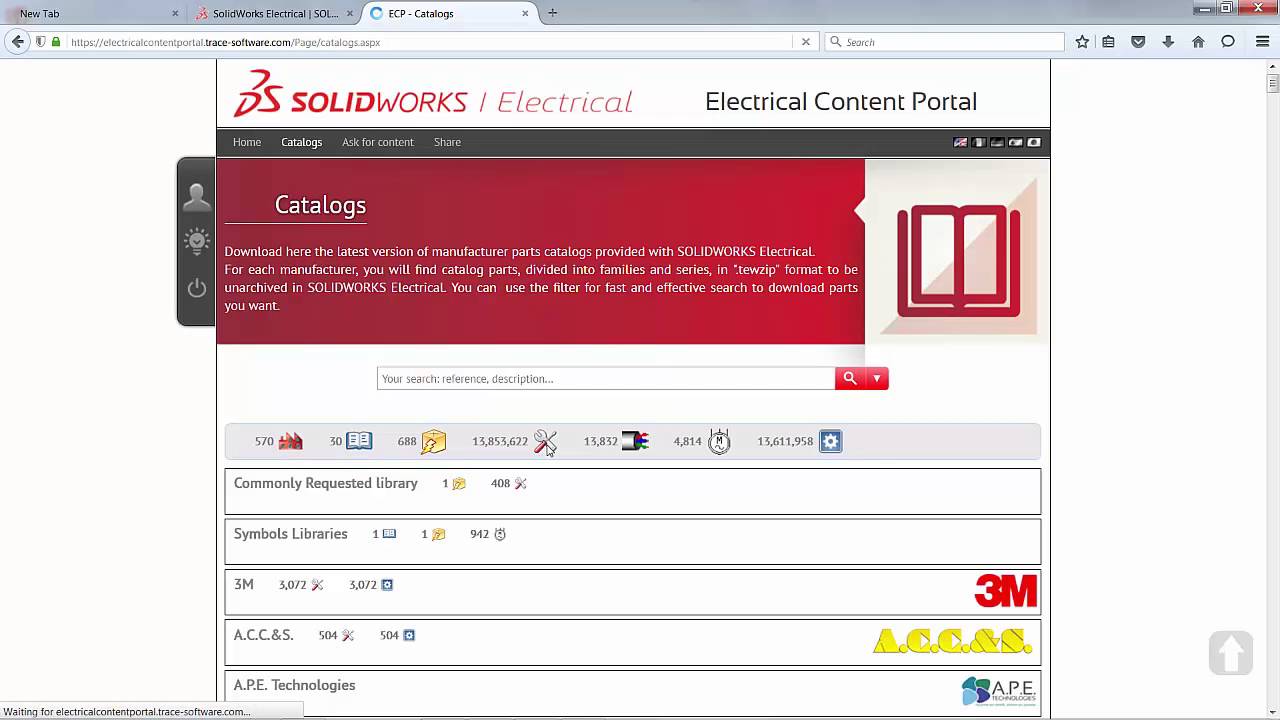Click the yellow libraries box icon next to 688

(433, 441)
